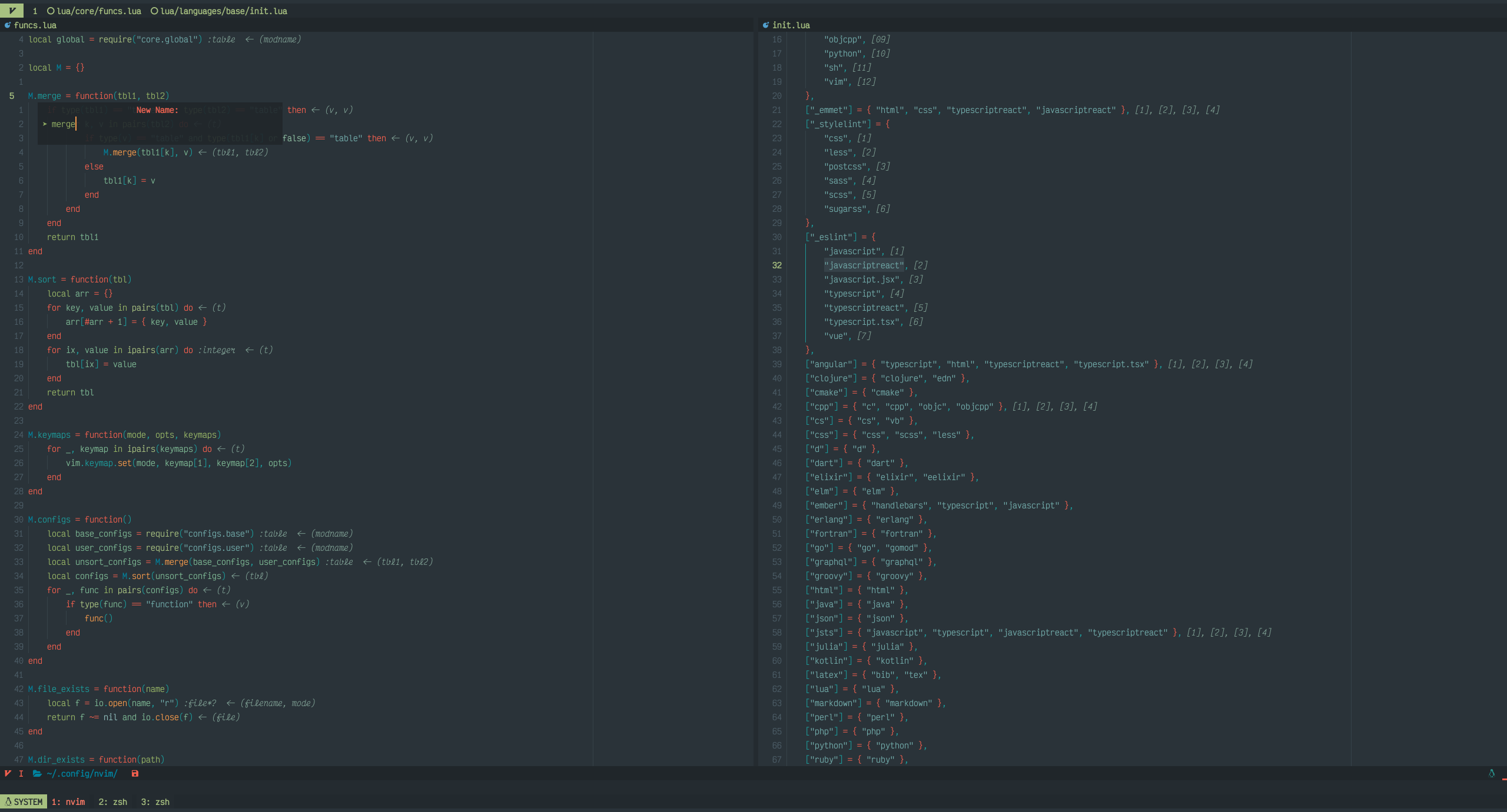Click the green Vim logo in tabline
This screenshot has width=1507, height=812.
[x=12, y=11]
